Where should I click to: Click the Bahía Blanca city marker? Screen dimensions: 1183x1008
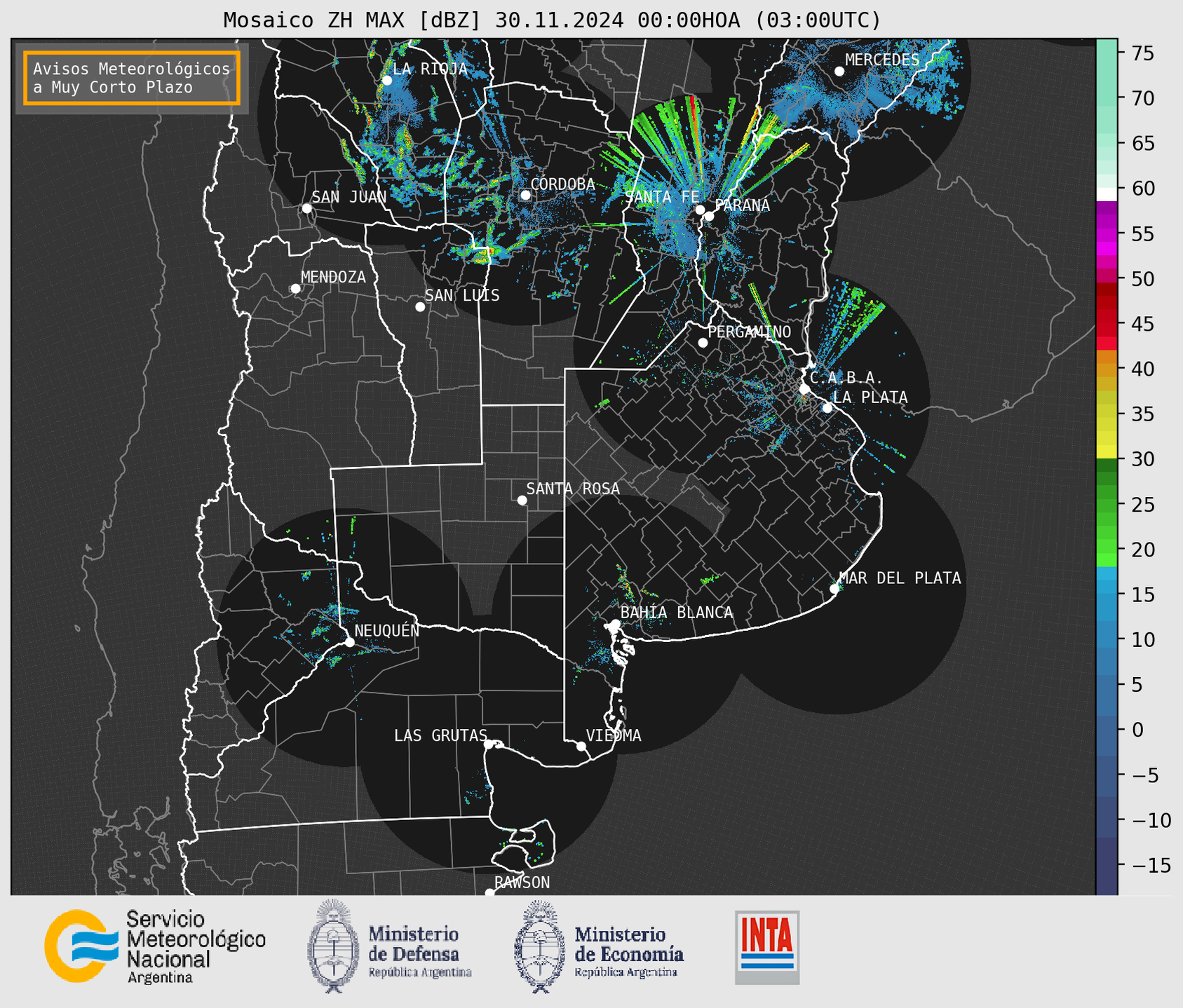point(615,624)
